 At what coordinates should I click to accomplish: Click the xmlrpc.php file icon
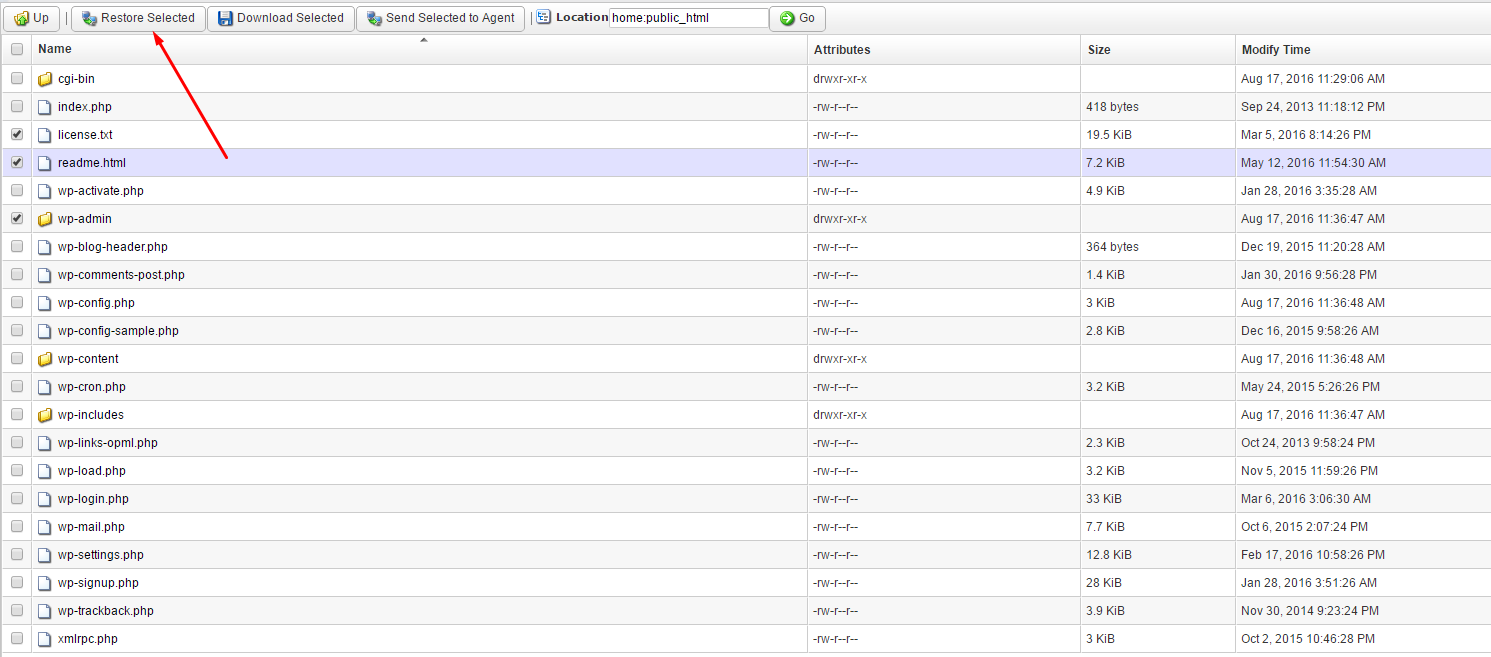(45, 639)
